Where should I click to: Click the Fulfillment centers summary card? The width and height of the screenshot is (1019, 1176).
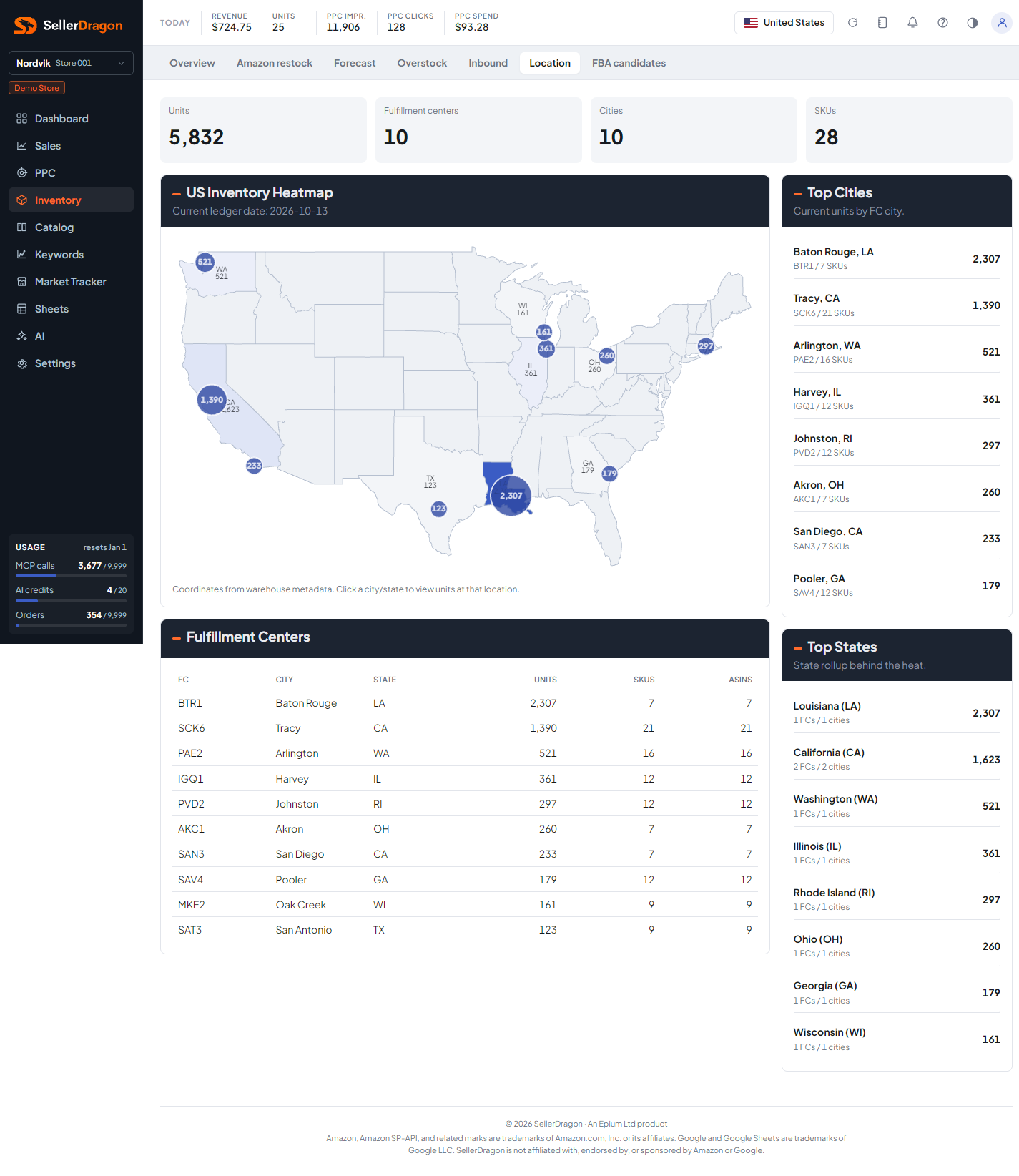pos(478,130)
